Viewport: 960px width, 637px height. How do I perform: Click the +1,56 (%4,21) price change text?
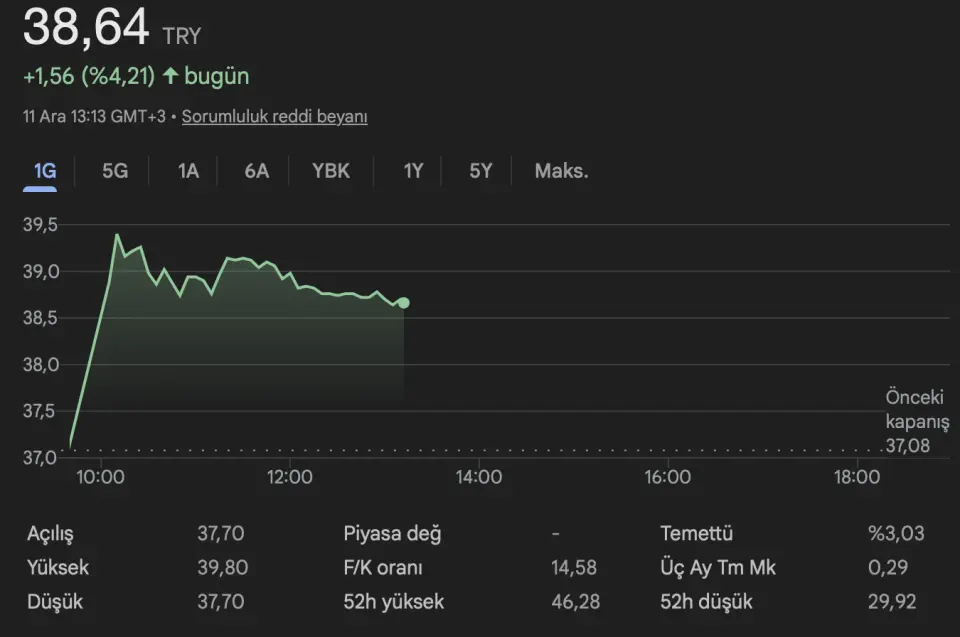click(88, 77)
